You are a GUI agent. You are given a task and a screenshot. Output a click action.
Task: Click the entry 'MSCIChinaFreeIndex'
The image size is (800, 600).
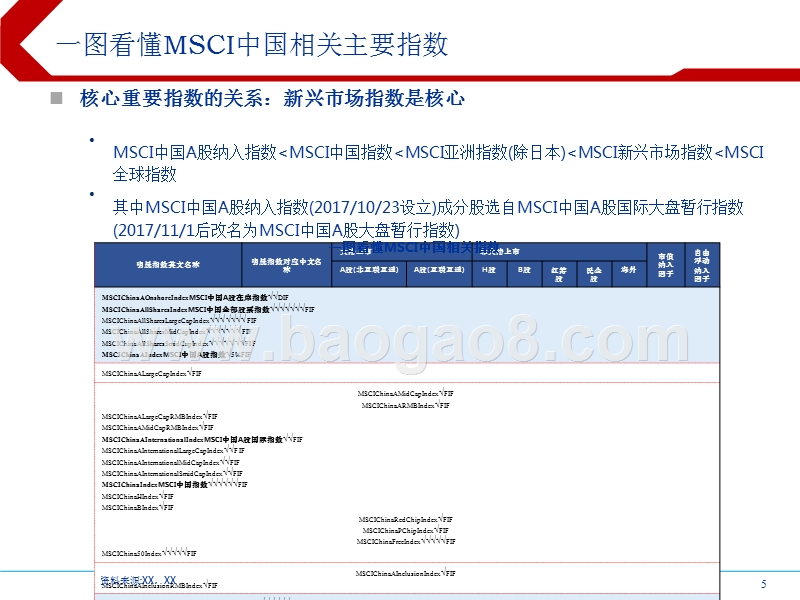coord(406,541)
